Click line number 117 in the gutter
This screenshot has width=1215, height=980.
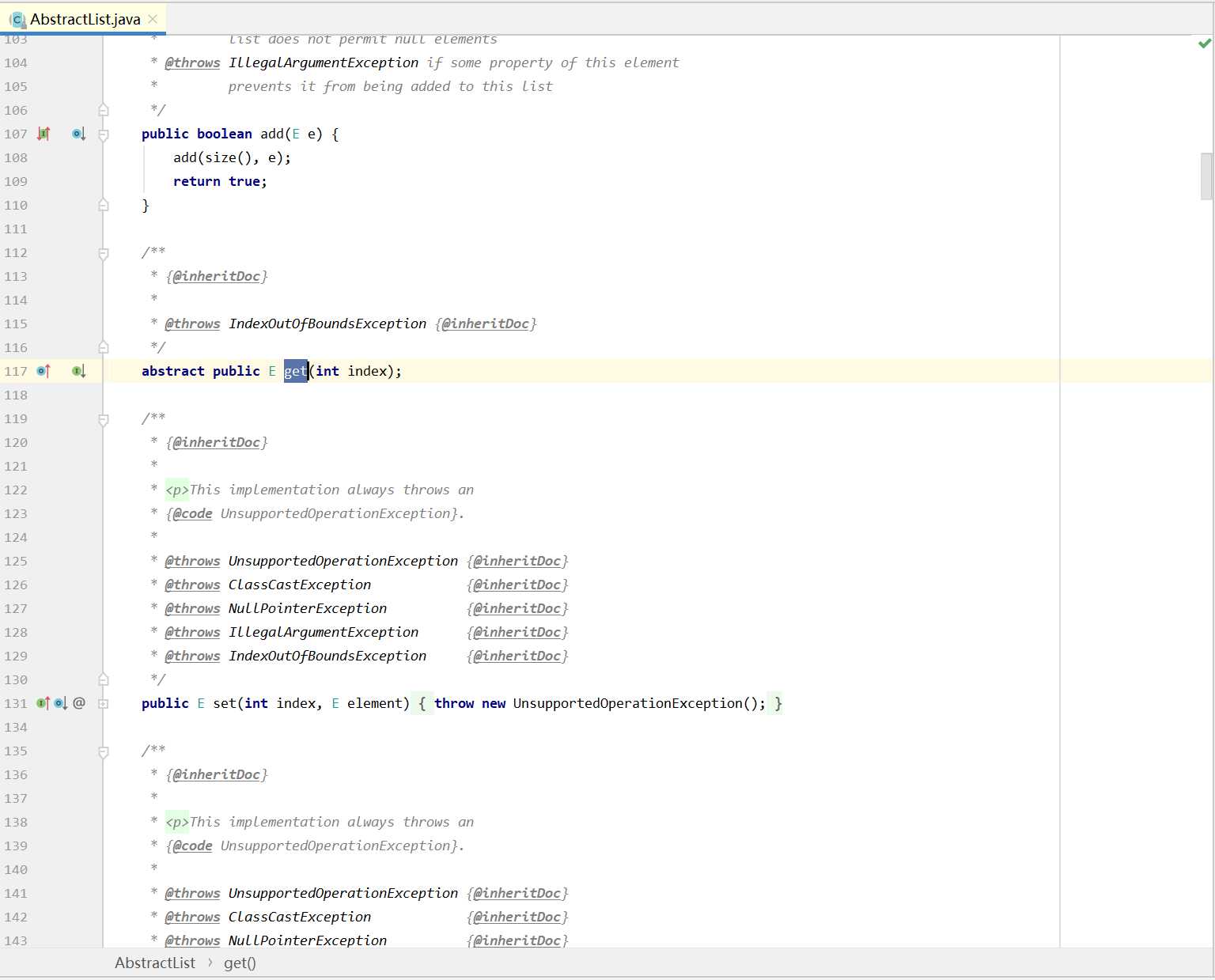pos(16,371)
